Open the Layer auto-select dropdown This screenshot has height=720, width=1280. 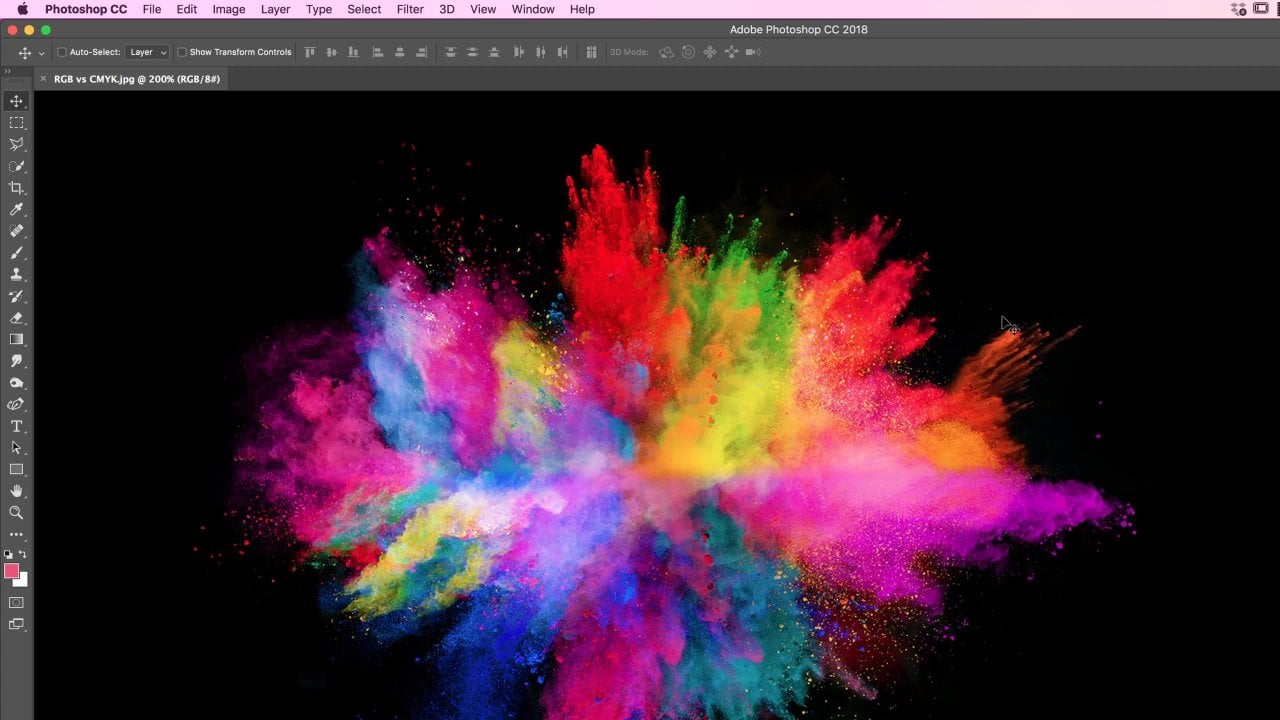coord(148,52)
